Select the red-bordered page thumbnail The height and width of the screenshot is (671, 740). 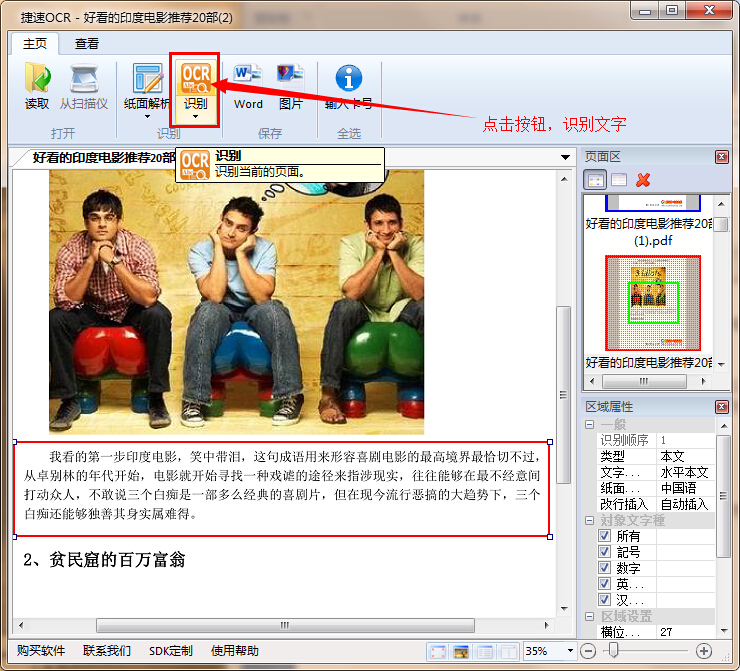[653, 303]
